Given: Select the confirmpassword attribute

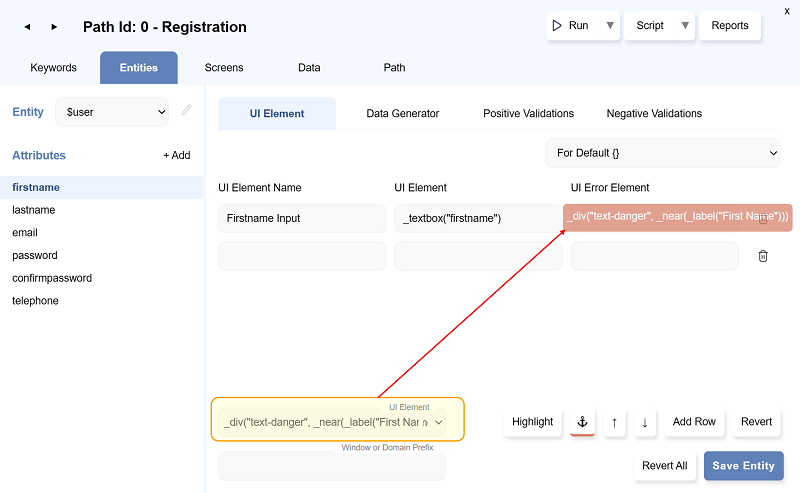Looking at the screenshot, I should [x=52, y=278].
